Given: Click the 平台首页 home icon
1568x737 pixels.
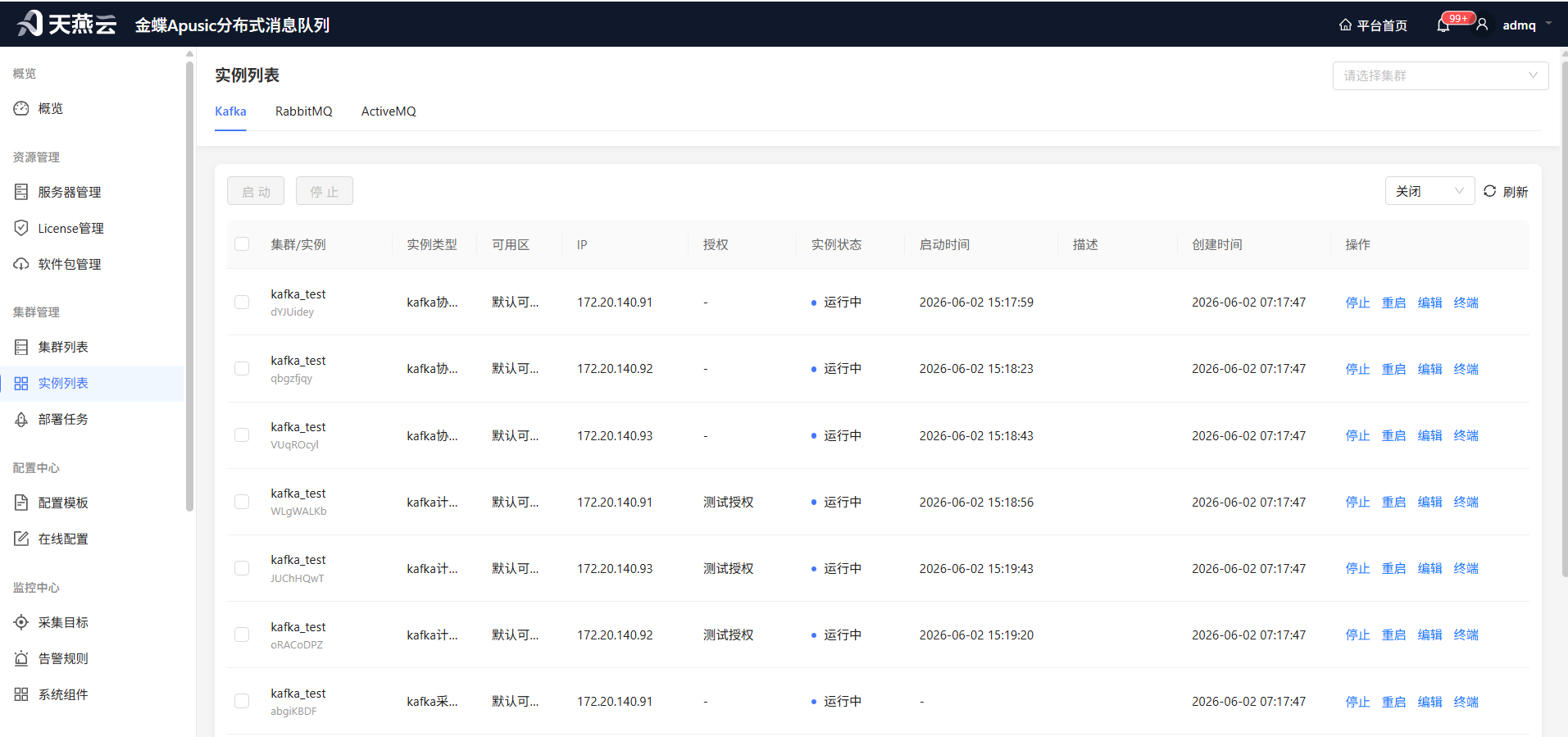Looking at the screenshot, I should pyautogui.click(x=1345, y=25).
